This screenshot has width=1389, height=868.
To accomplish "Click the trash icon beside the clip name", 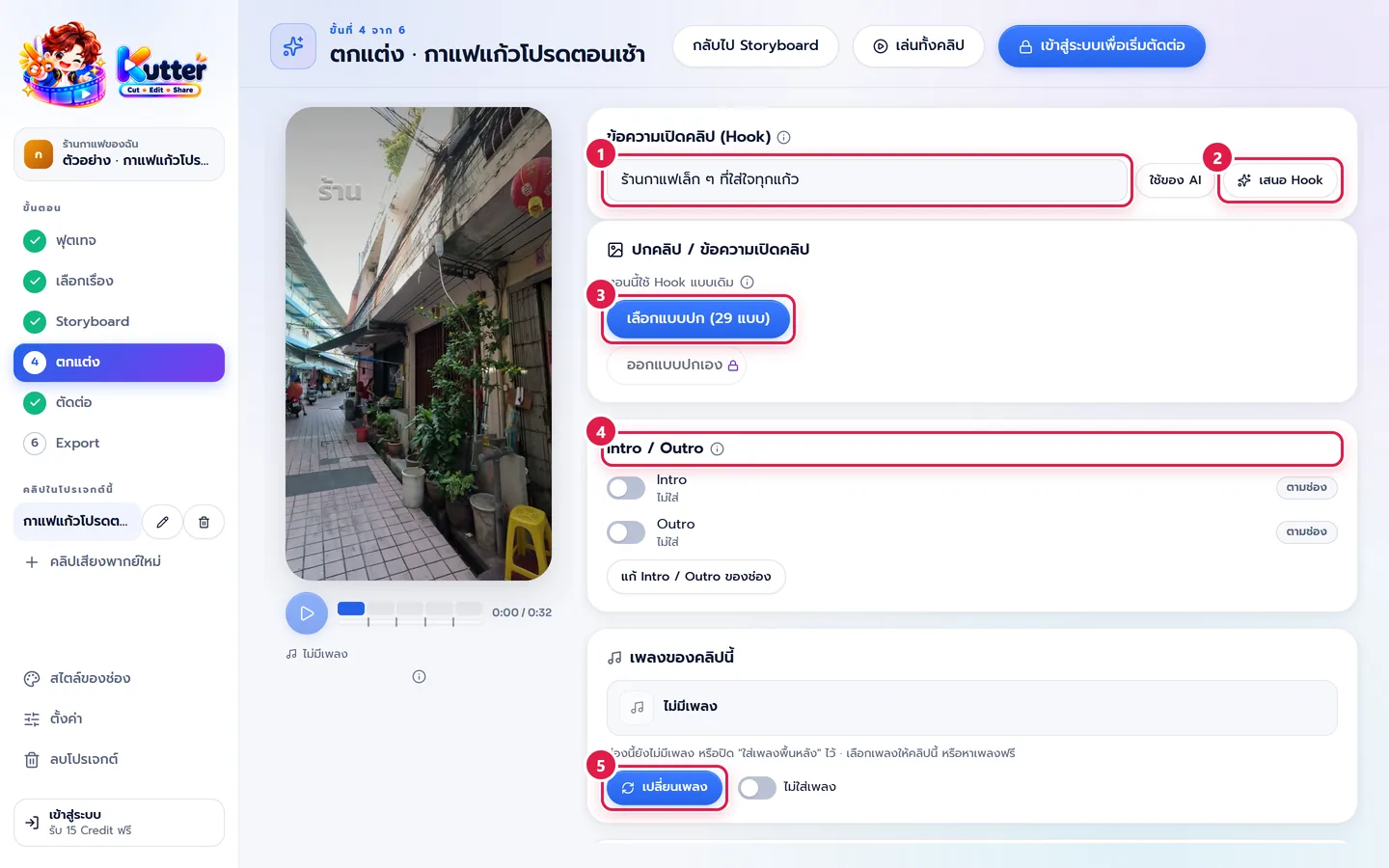I will tap(204, 522).
